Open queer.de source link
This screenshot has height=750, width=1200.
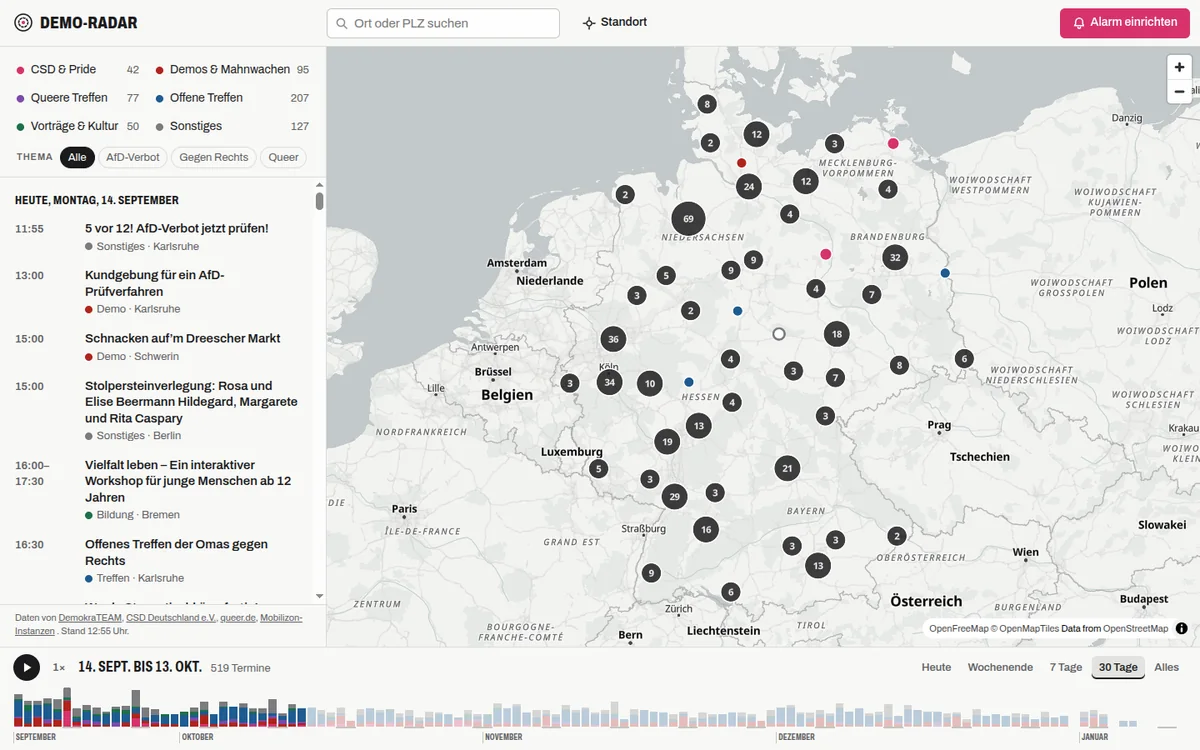[238, 618]
